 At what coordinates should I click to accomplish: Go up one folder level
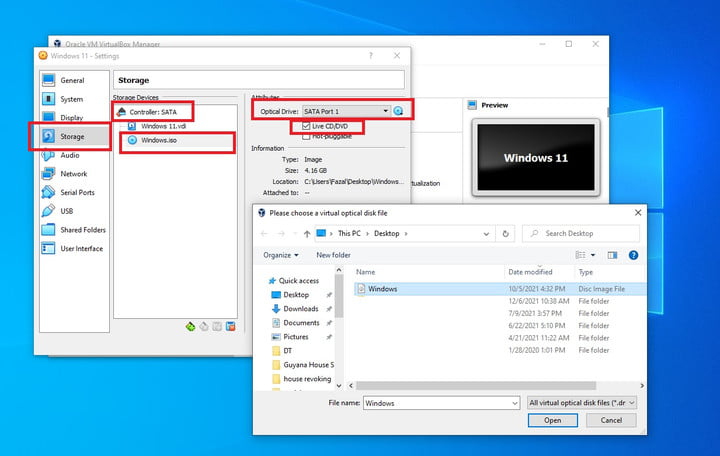click(x=307, y=234)
